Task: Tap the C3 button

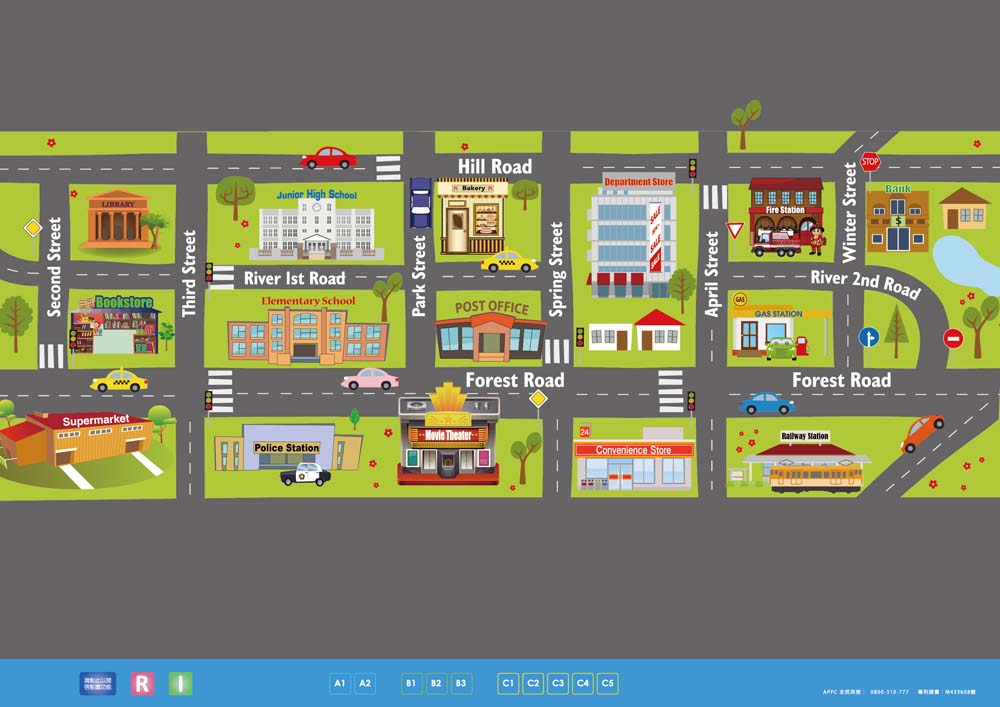Action: [x=558, y=684]
